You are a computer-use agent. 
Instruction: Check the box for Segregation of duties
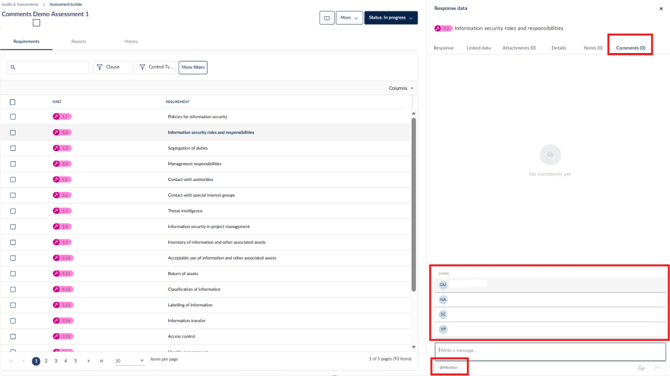click(x=13, y=148)
